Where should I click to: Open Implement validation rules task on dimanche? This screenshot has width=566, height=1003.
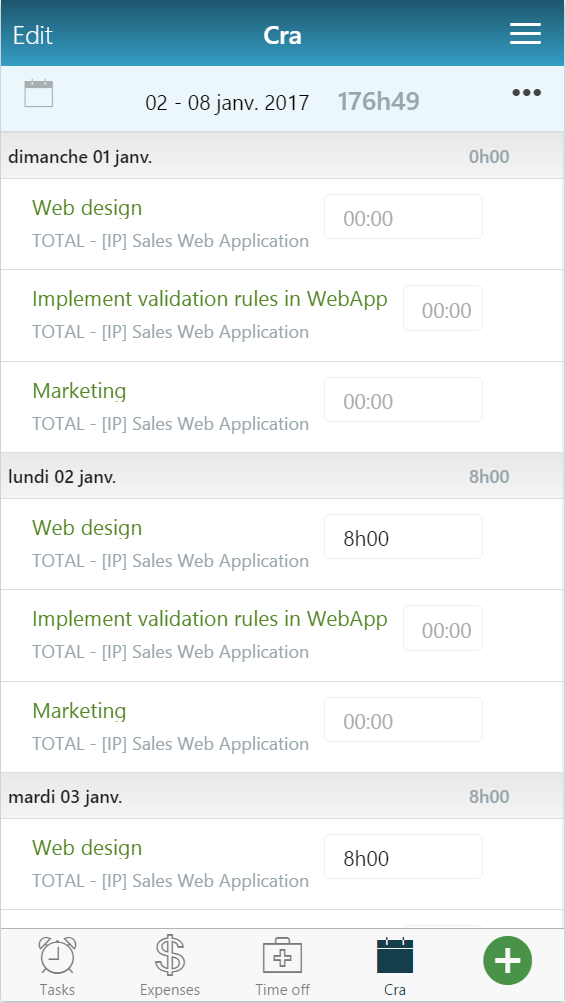(x=210, y=299)
